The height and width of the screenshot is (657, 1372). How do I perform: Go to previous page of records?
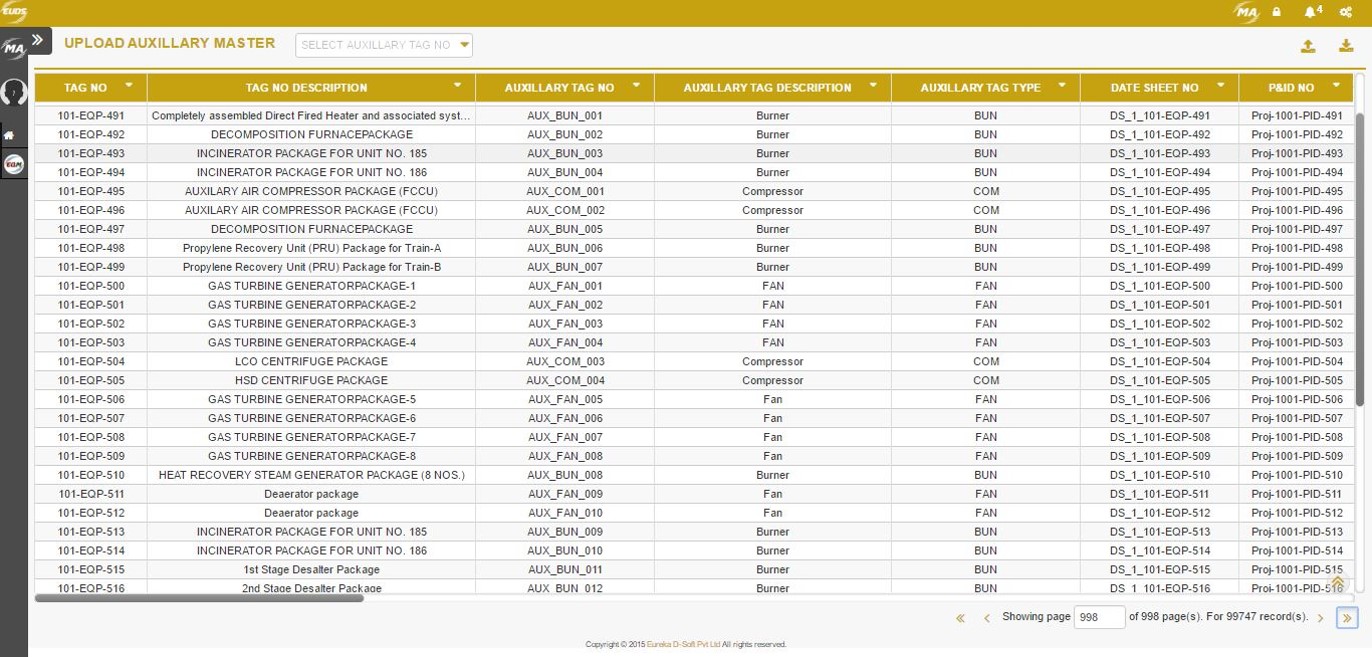click(986, 618)
